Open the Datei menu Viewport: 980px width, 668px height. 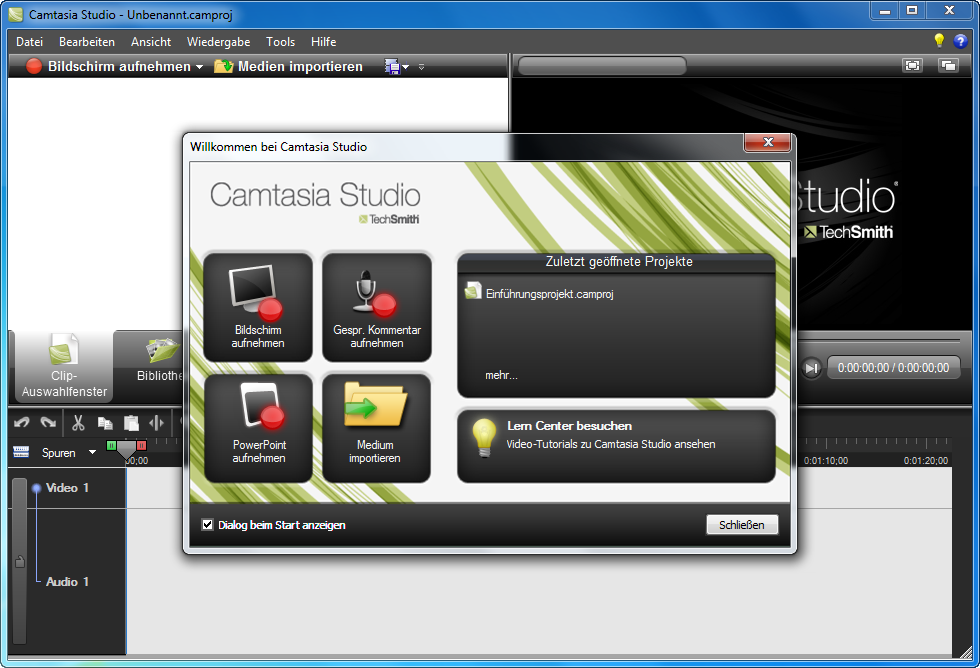29,42
